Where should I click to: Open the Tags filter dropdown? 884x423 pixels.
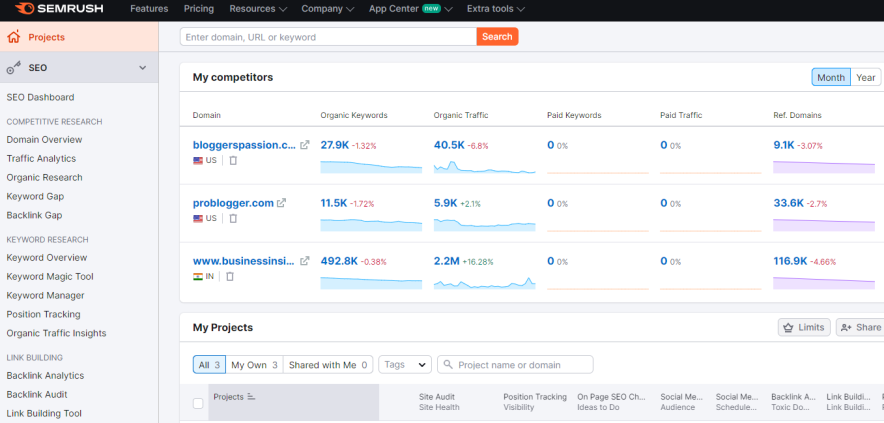pos(405,364)
